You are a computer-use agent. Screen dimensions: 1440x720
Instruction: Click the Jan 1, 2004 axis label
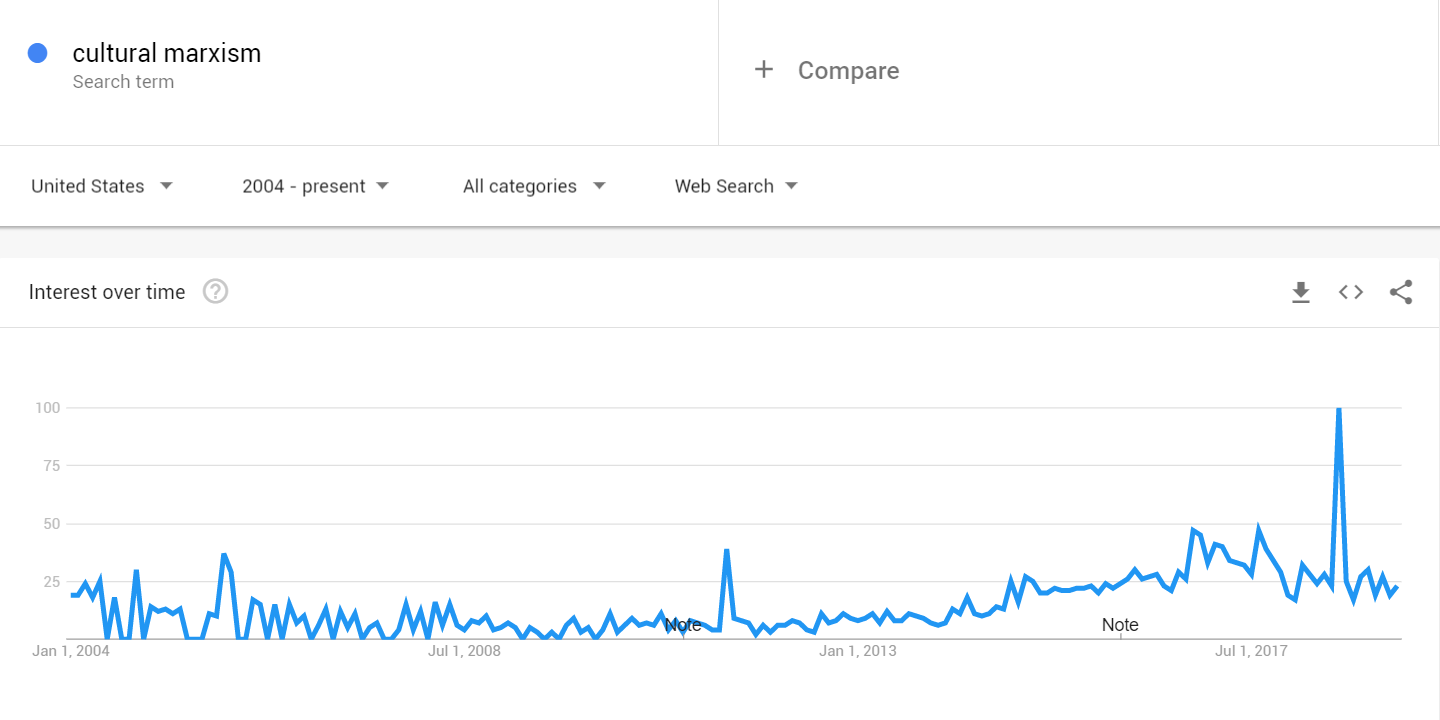pyautogui.click(x=71, y=651)
